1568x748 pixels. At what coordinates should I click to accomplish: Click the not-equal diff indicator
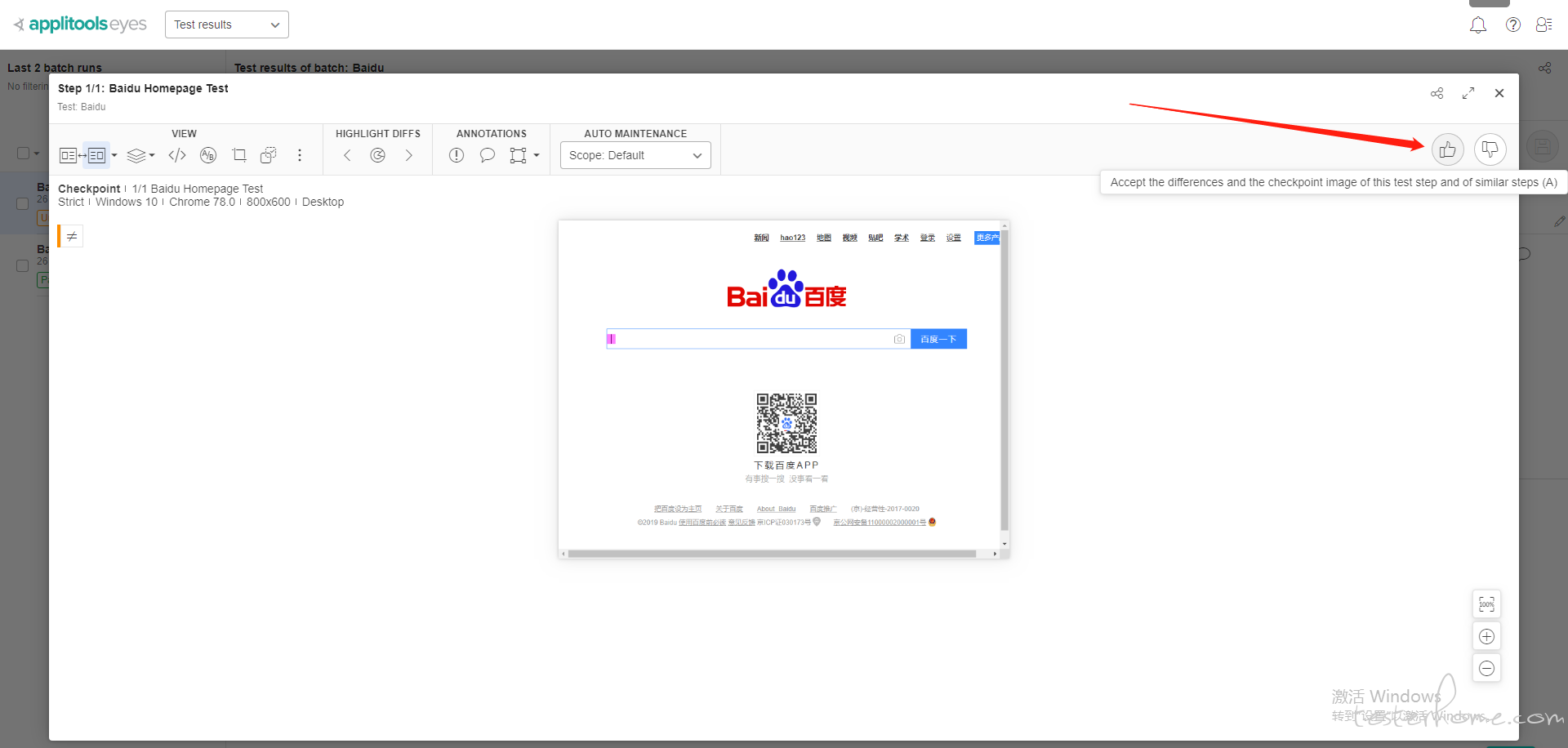click(72, 236)
